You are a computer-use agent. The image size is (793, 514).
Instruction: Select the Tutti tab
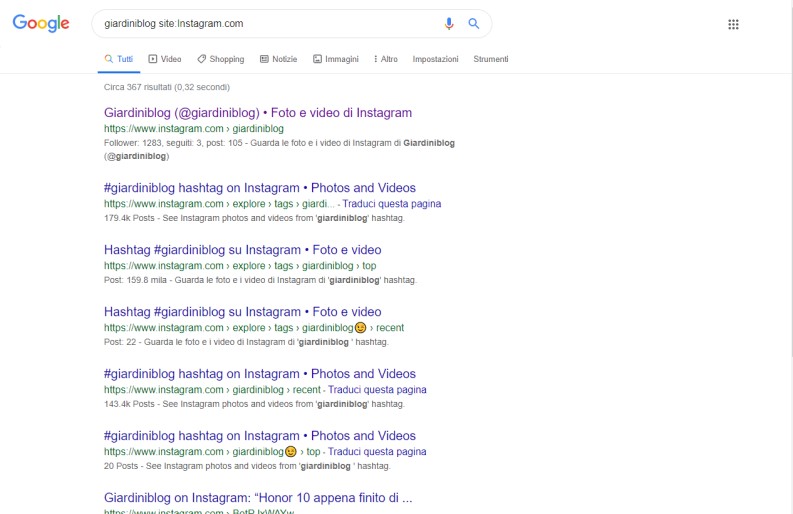pos(119,59)
